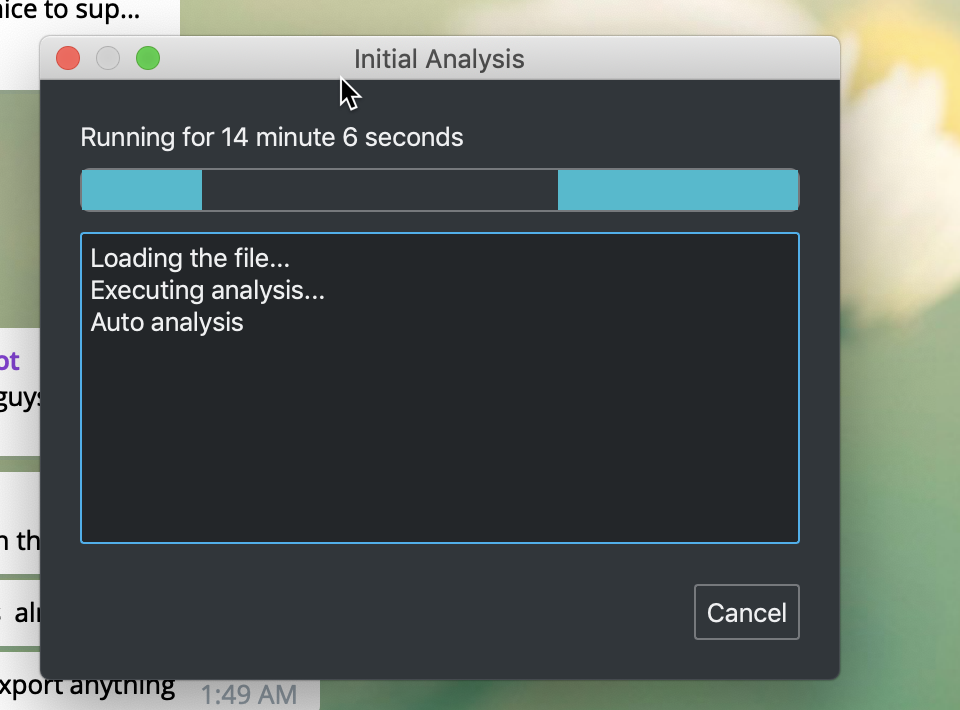Select the log line 'Auto analysis'

tap(166, 322)
